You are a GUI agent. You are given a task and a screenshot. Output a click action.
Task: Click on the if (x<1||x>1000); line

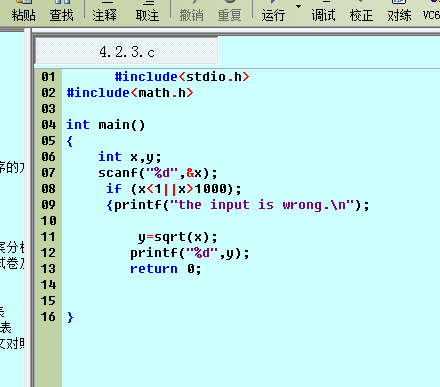174,189
